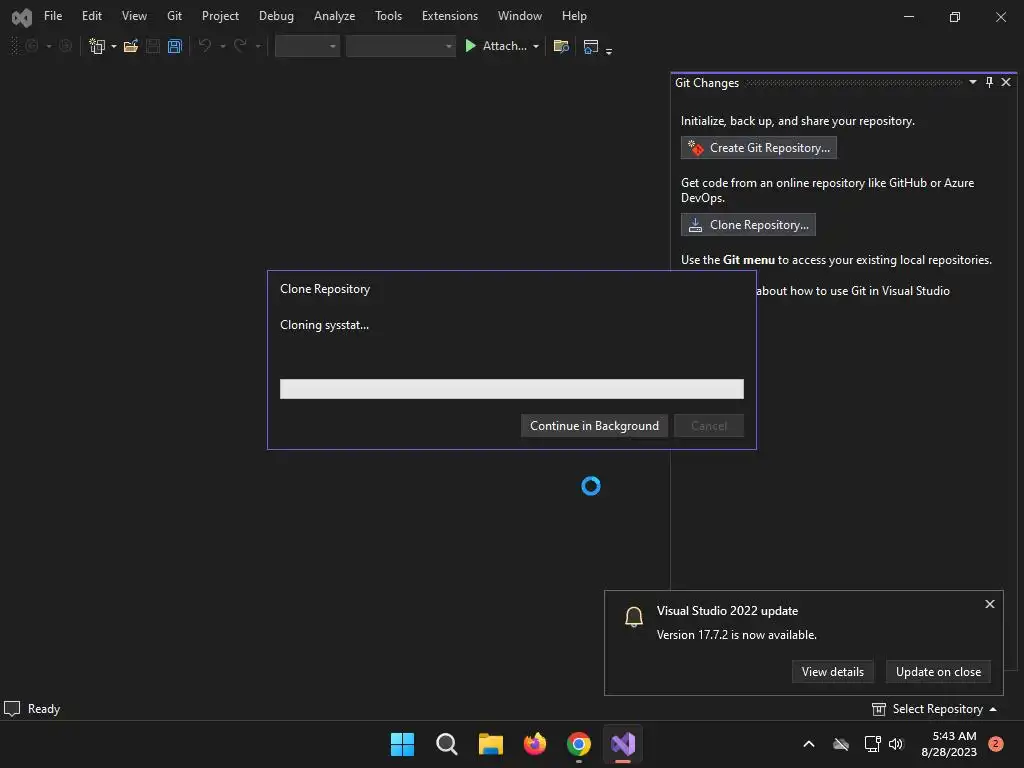
Task: Click the Navigate Backward toolbar icon
Action: [x=31, y=46]
